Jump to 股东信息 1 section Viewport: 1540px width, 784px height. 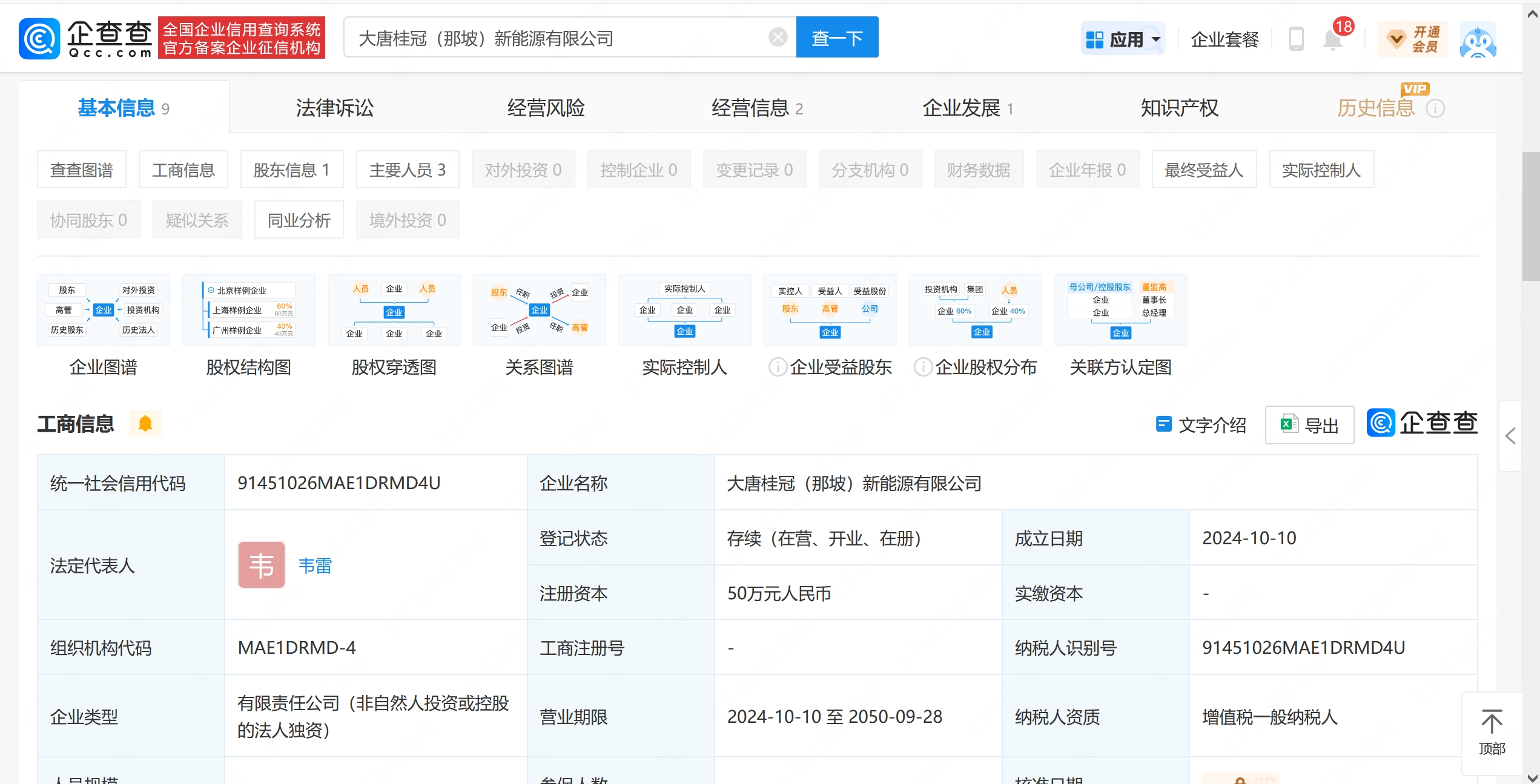tap(292, 170)
